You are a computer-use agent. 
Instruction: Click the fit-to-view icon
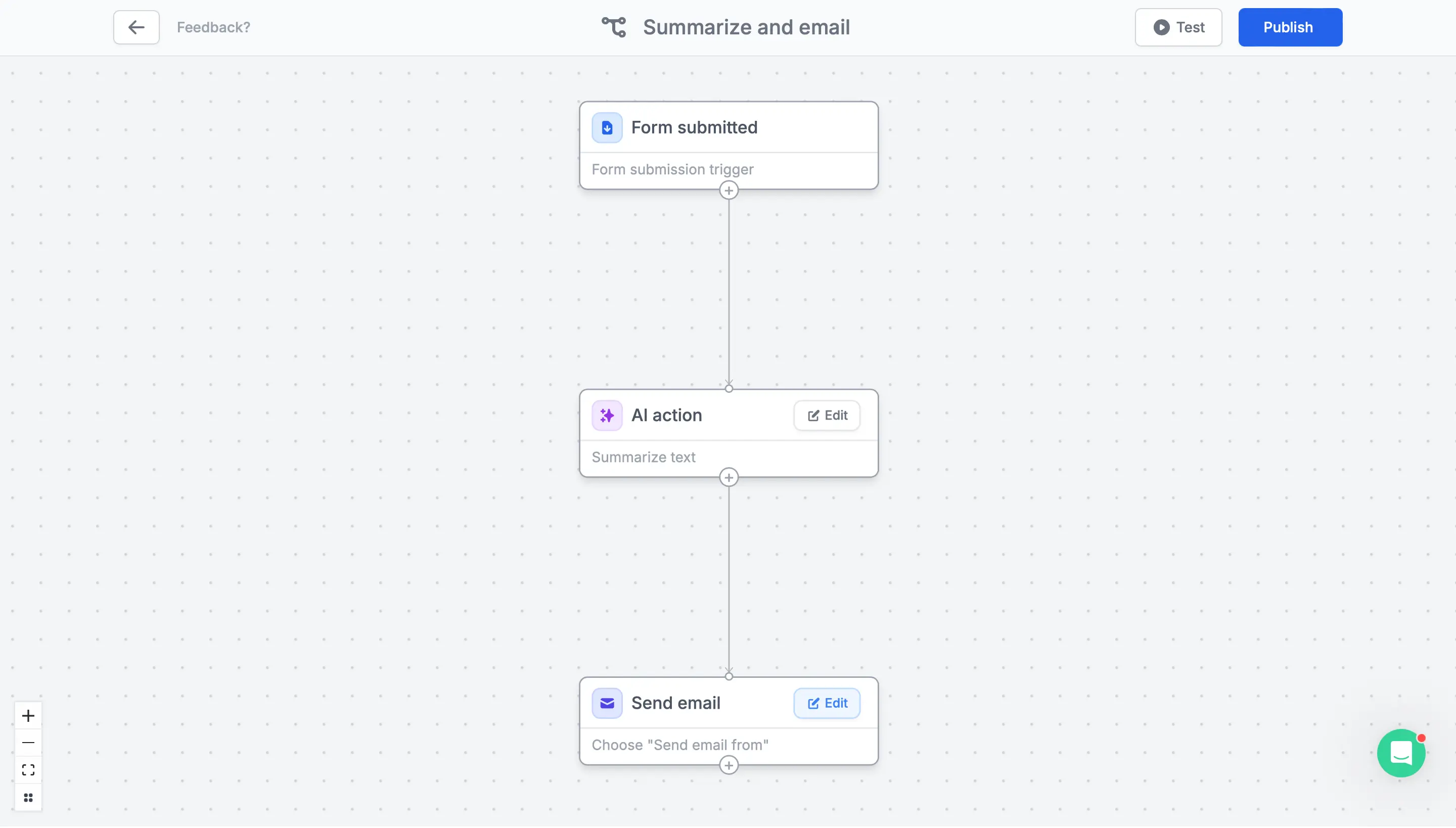coord(28,769)
